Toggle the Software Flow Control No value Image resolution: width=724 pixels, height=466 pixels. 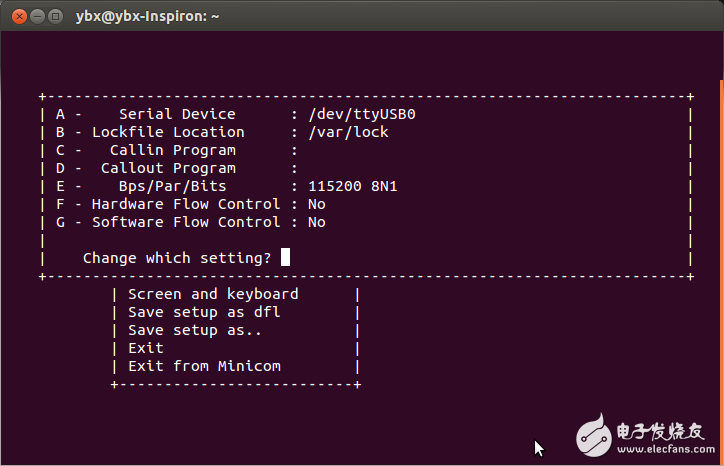point(317,222)
